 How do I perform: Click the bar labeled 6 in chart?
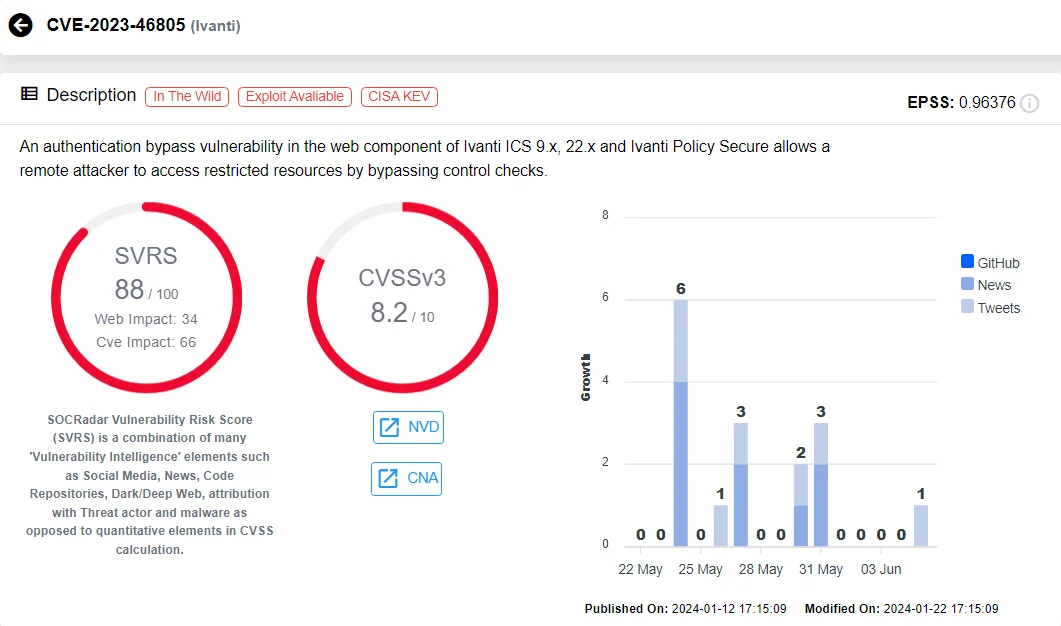tap(681, 422)
